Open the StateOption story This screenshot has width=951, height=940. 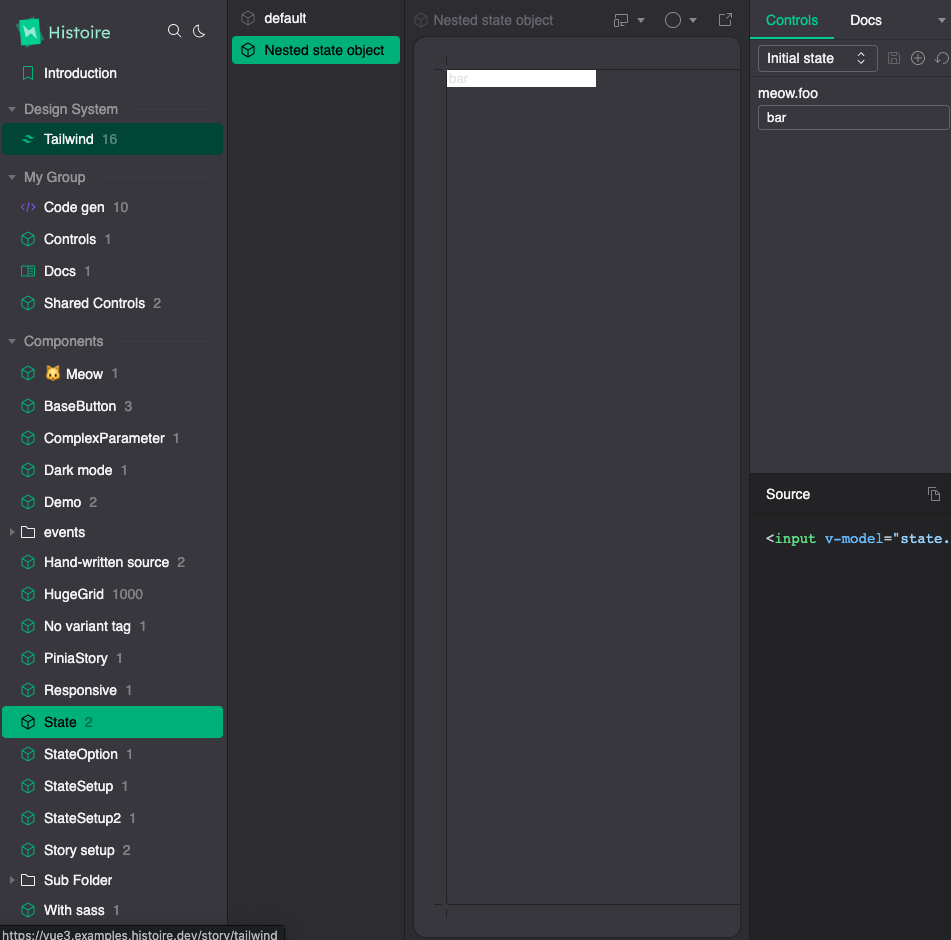[112, 754]
